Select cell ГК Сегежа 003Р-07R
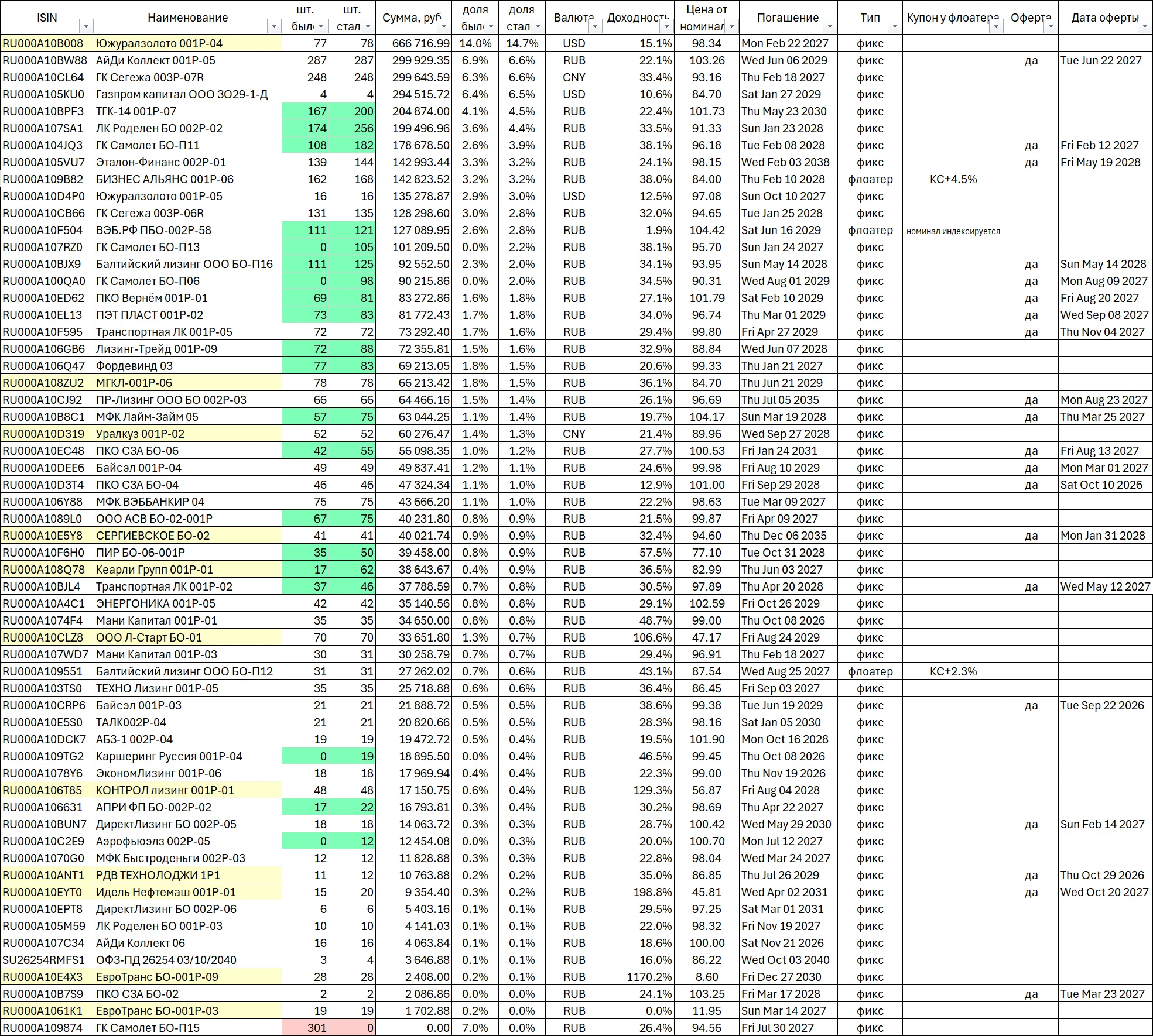 pos(188,77)
